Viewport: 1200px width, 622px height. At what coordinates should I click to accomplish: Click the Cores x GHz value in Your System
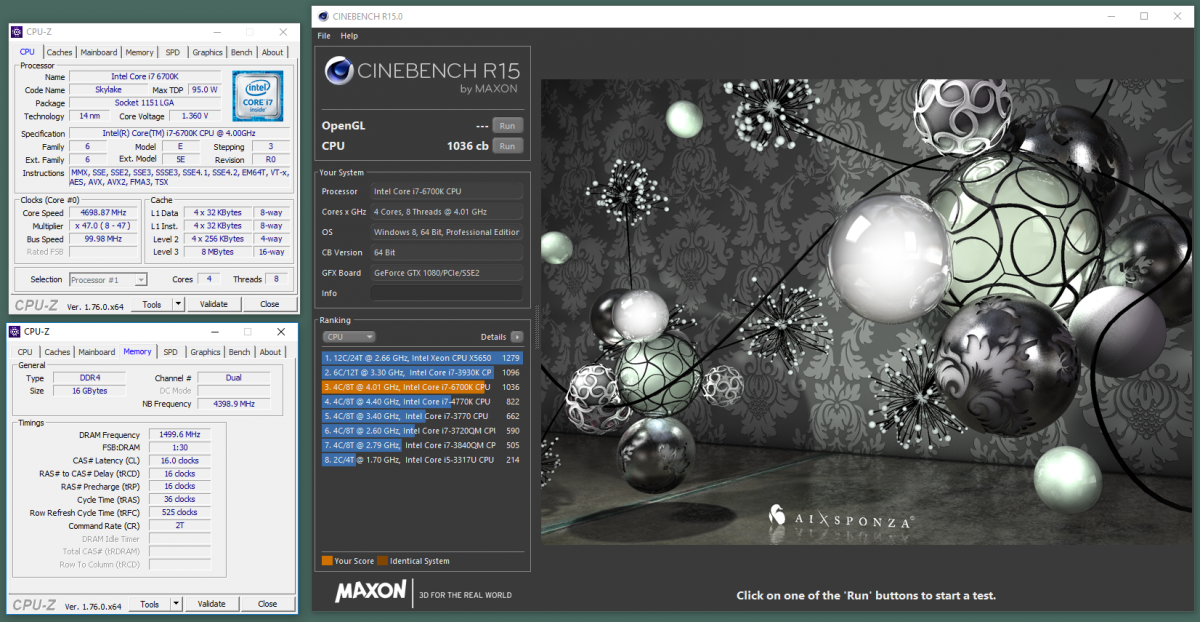point(446,212)
